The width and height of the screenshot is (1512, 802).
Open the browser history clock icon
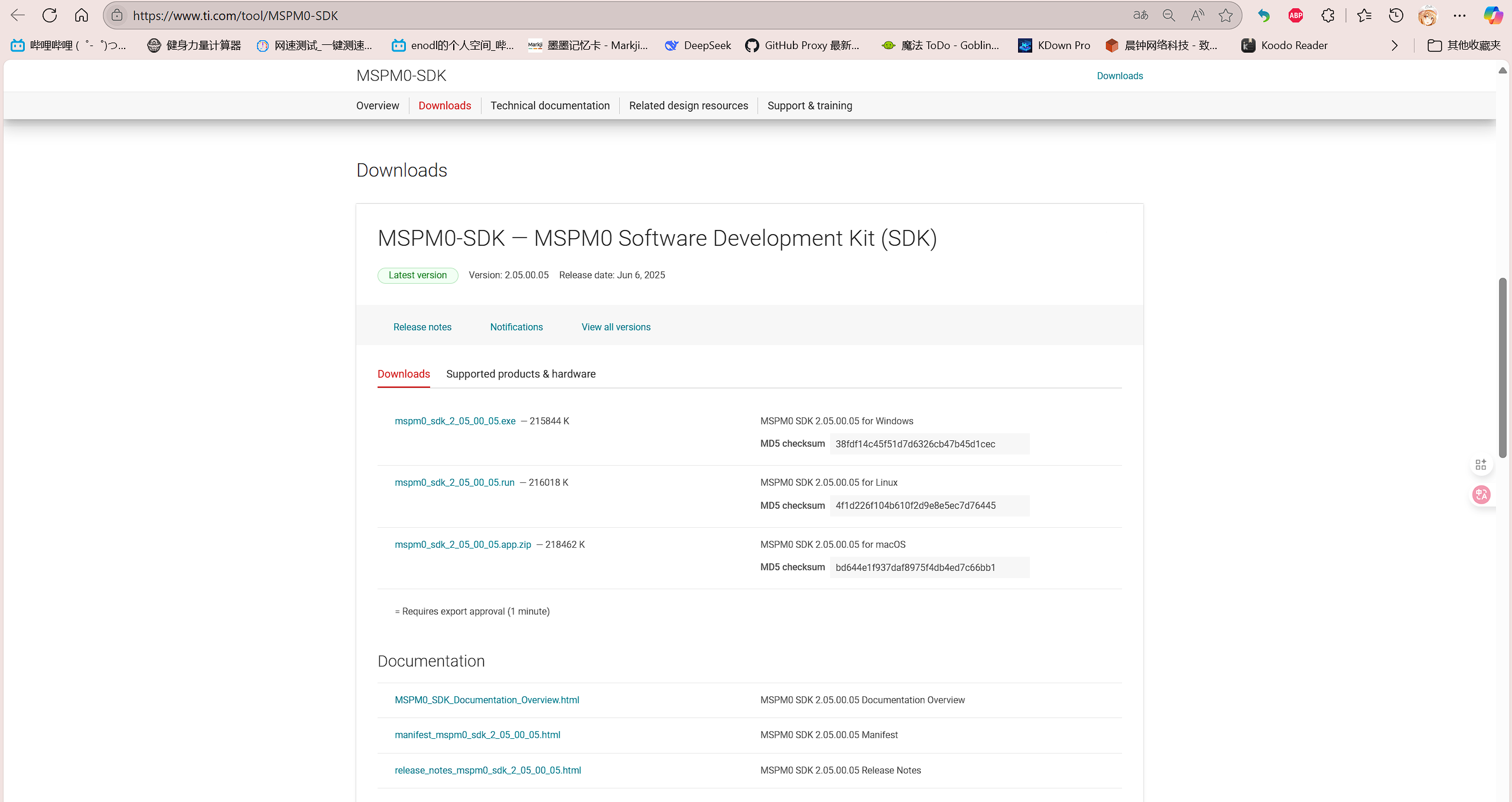click(1396, 15)
